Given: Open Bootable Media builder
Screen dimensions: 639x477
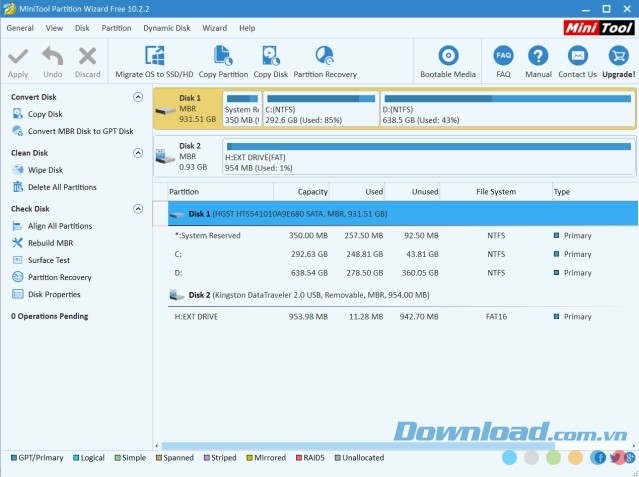Looking at the screenshot, I should click(448, 62).
